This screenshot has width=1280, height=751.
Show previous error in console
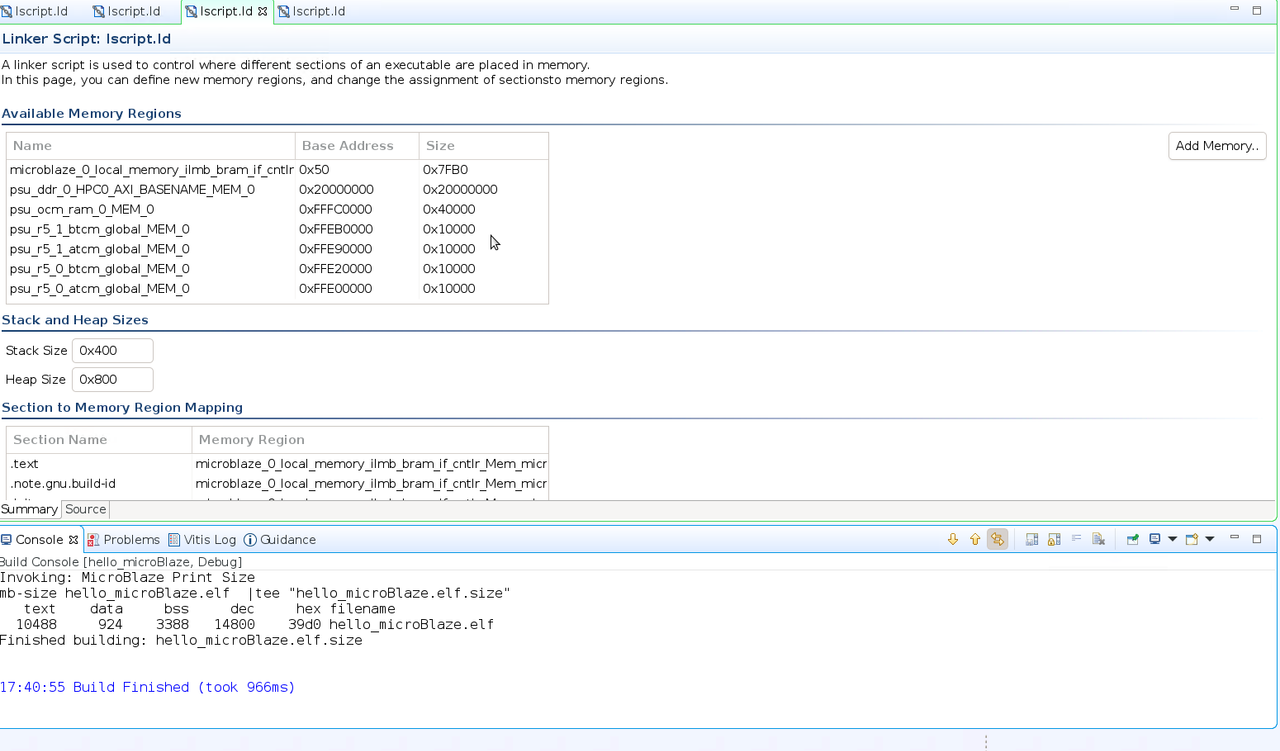coord(975,539)
